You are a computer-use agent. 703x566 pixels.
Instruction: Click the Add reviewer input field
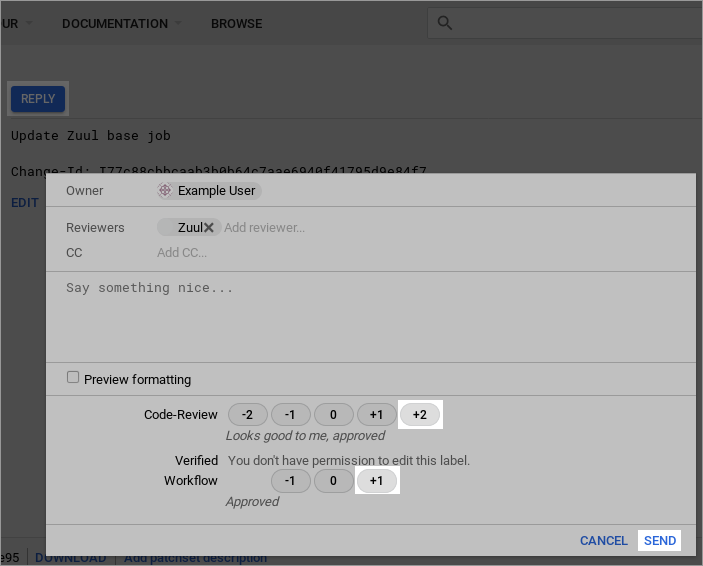click(x=265, y=227)
